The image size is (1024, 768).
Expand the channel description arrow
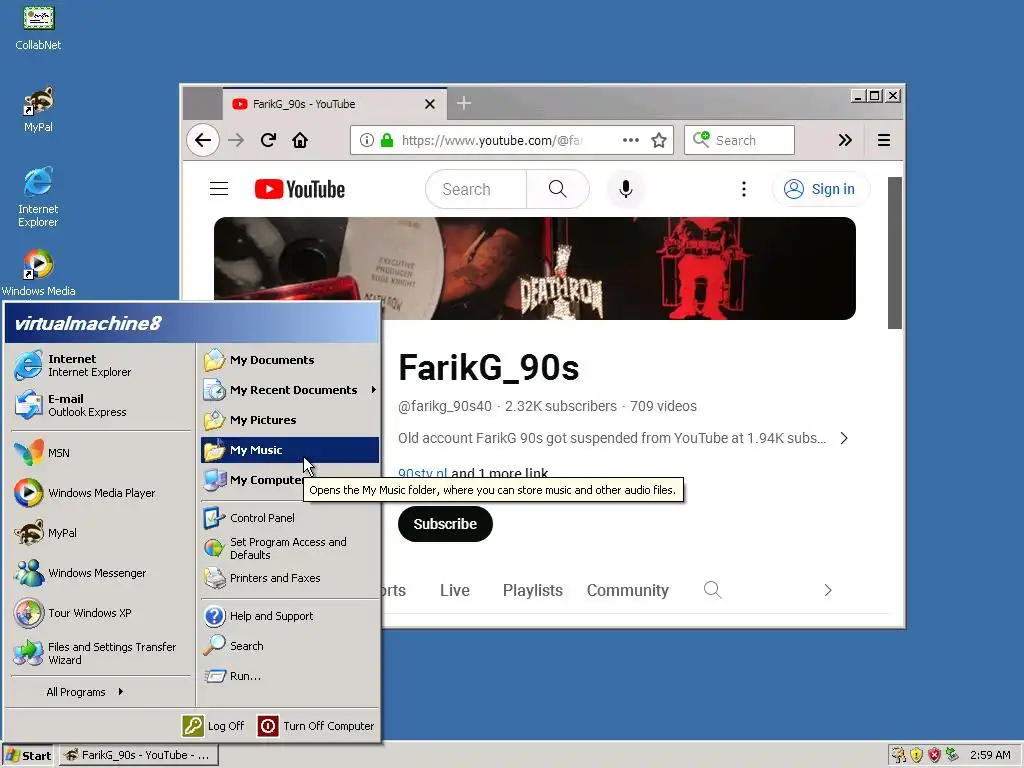(x=844, y=438)
